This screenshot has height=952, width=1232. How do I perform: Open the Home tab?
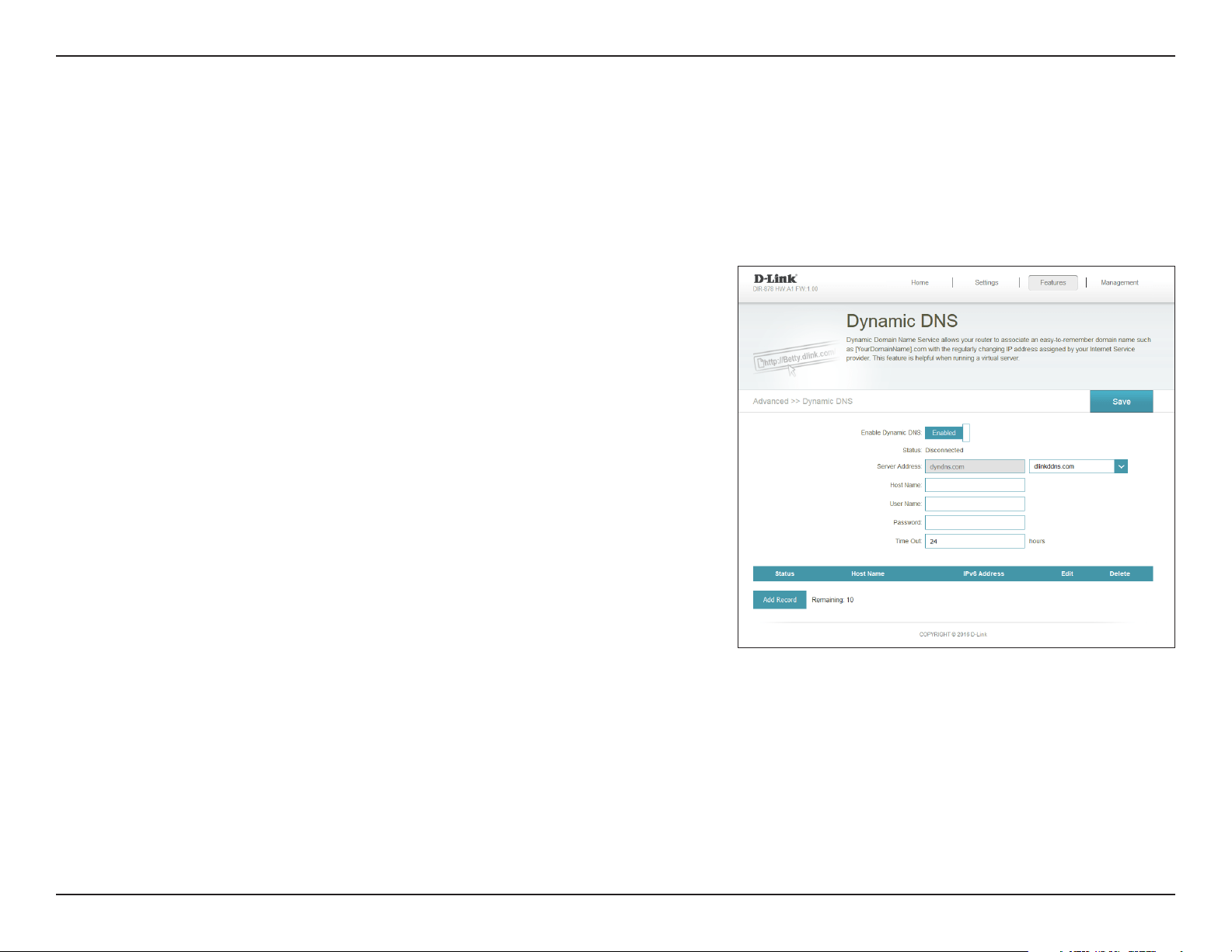(x=920, y=283)
